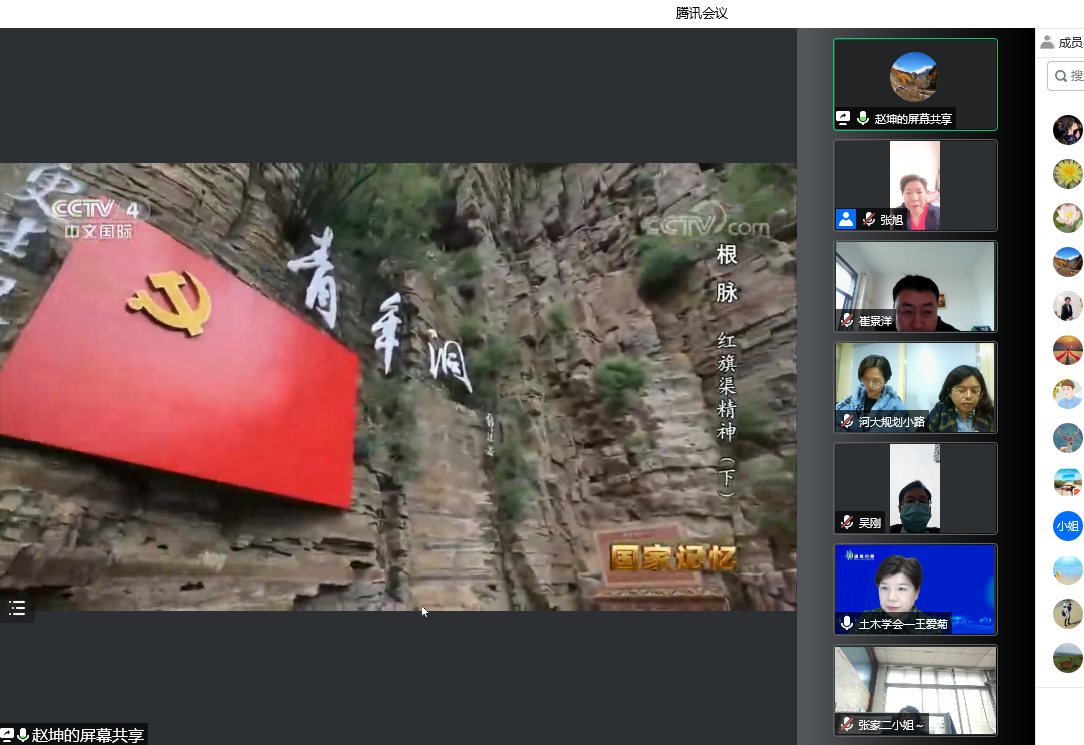Click the green microphone icon in 赵坤's tile
Image resolution: width=1084 pixels, height=745 pixels.
tap(863, 118)
